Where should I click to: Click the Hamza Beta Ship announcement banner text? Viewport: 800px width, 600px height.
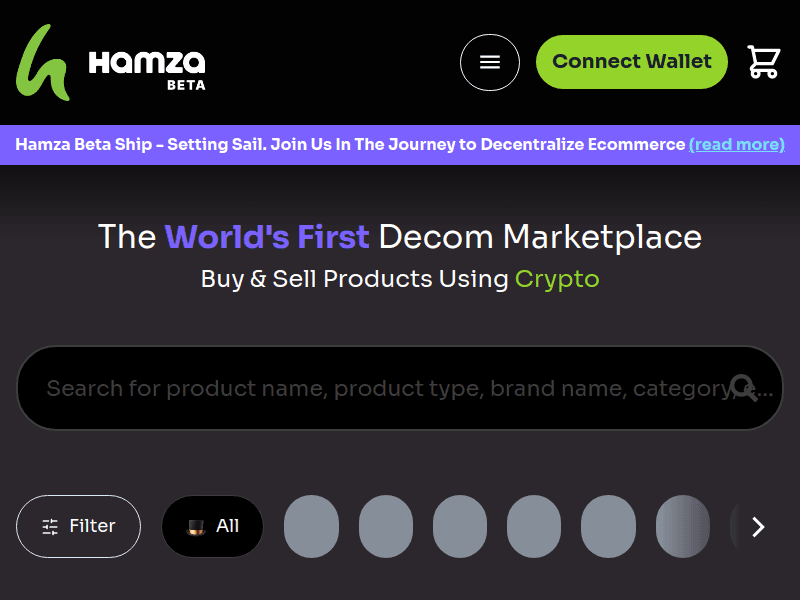click(350, 144)
